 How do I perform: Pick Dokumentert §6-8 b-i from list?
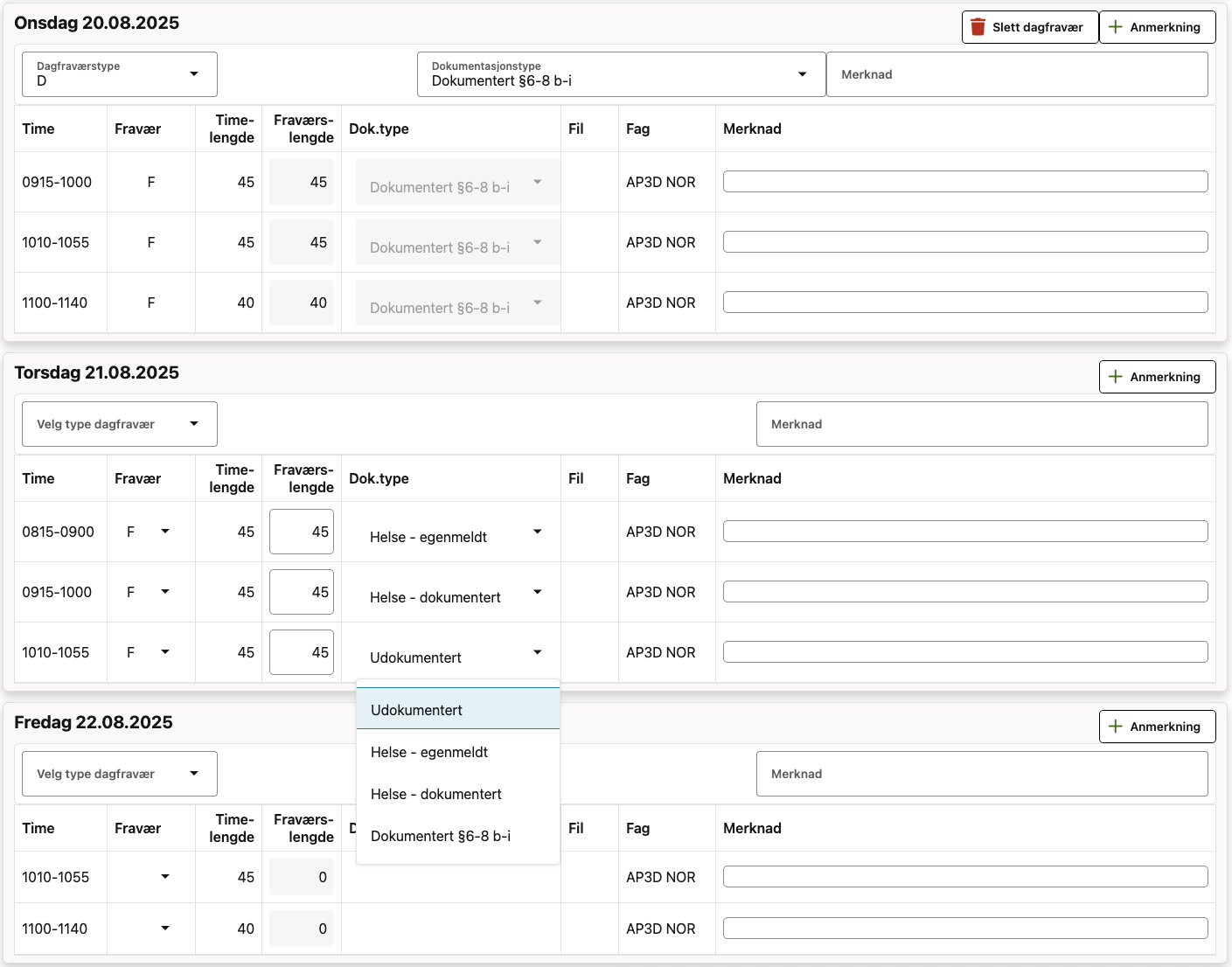[x=457, y=836]
